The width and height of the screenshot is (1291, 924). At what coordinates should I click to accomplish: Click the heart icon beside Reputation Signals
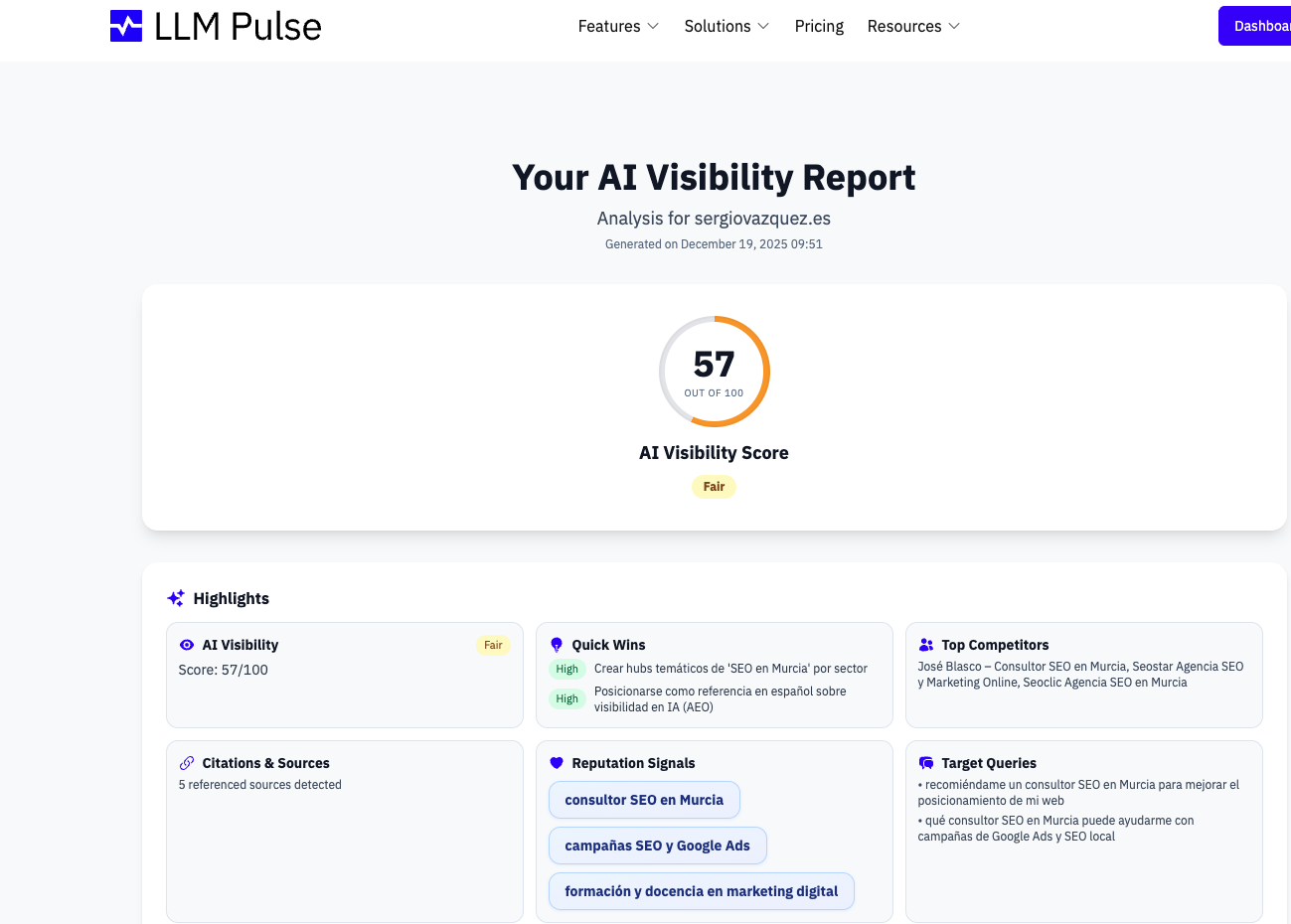point(557,763)
